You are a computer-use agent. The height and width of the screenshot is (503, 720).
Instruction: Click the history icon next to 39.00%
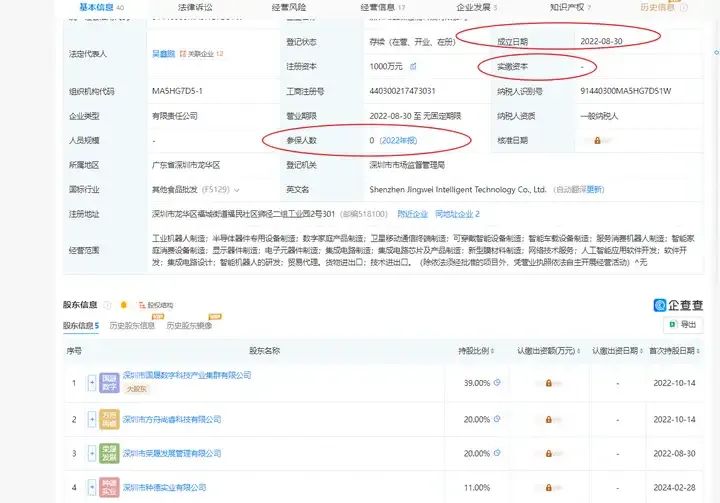pos(497,382)
